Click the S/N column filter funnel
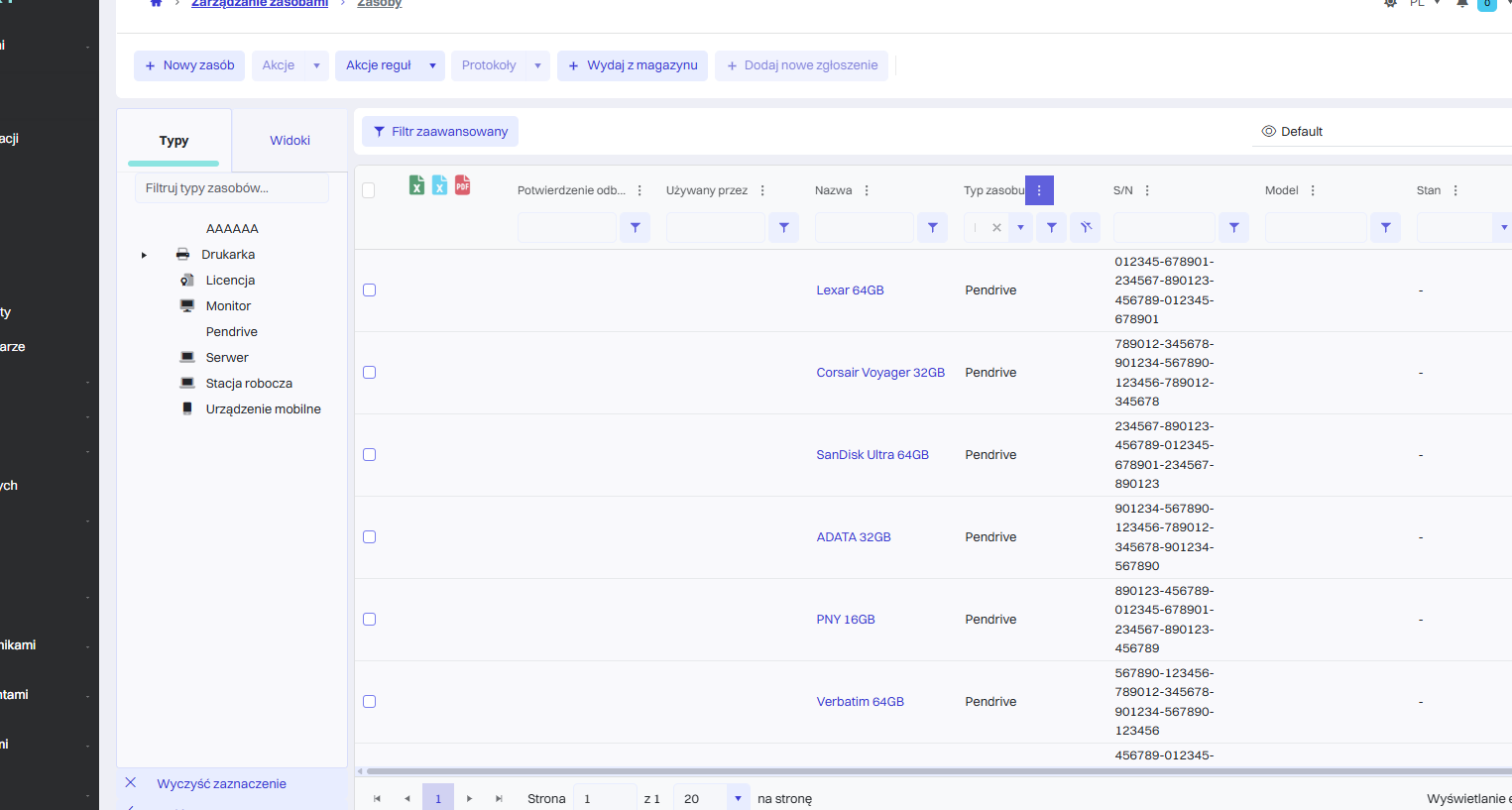The height and width of the screenshot is (810, 1512). (x=1233, y=228)
